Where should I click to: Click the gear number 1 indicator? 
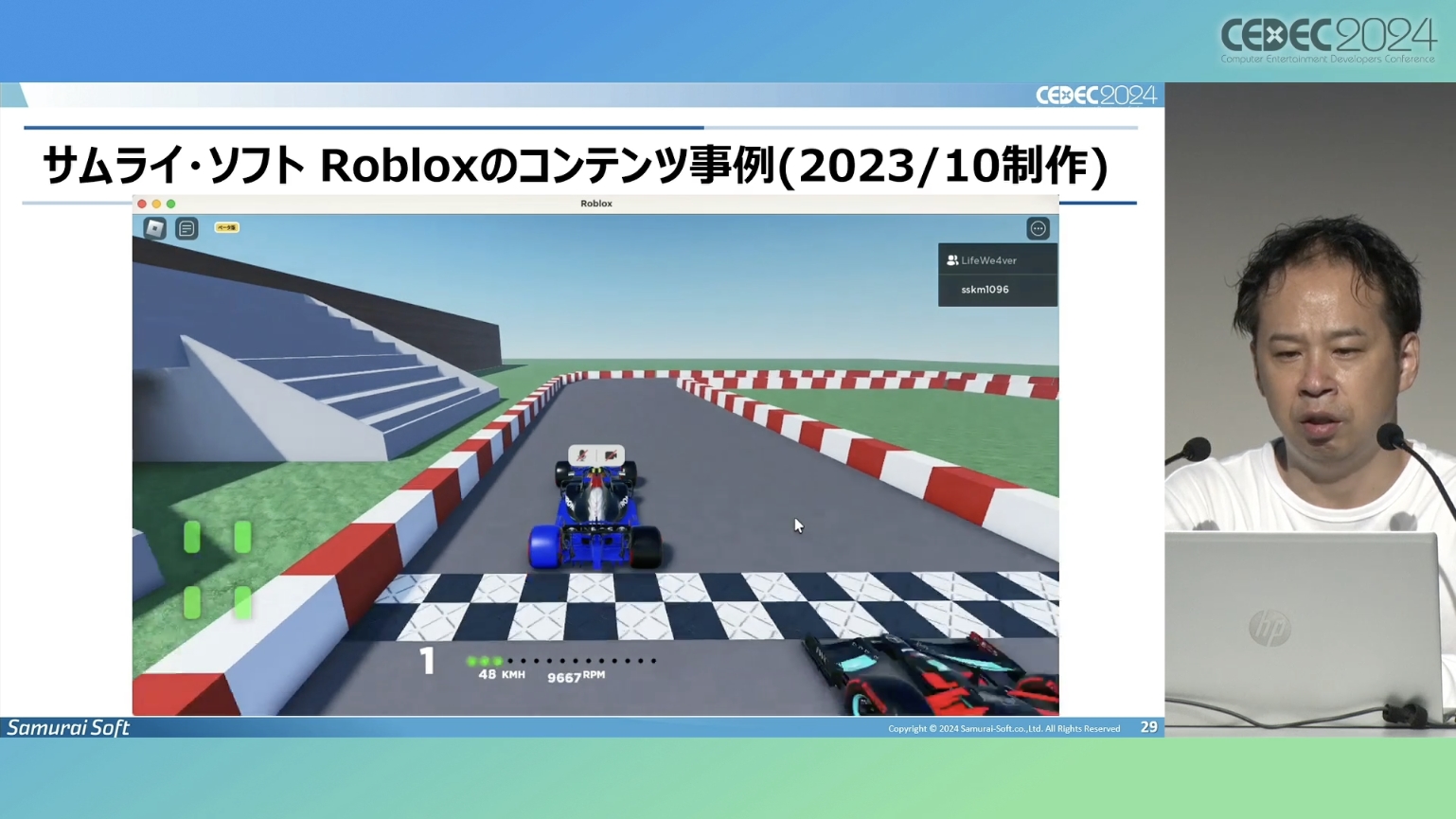coord(427,660)
